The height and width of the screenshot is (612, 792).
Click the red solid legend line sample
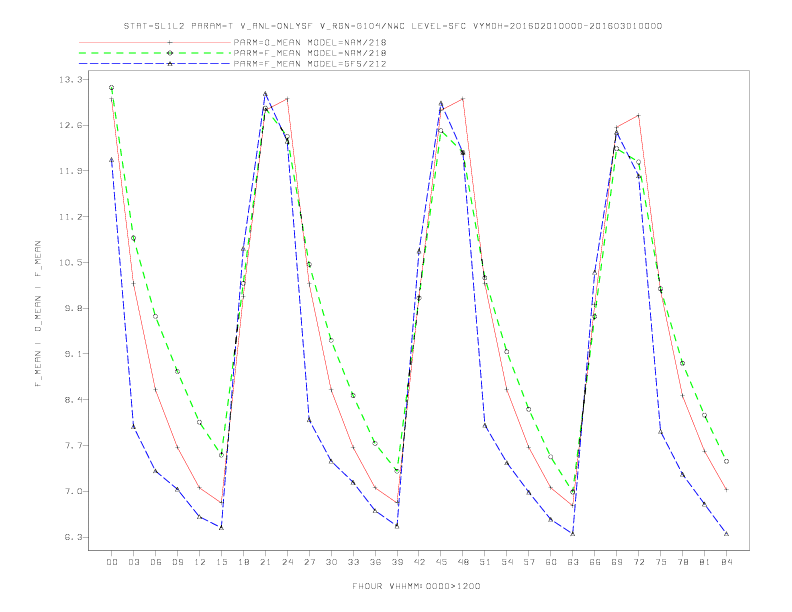[155, 42]
